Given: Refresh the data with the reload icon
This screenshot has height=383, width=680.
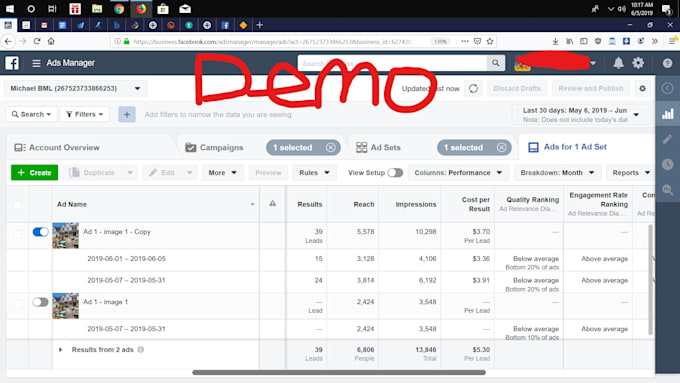Looking at the screenshot, I should pyautogui.click(x=473, y=88).
